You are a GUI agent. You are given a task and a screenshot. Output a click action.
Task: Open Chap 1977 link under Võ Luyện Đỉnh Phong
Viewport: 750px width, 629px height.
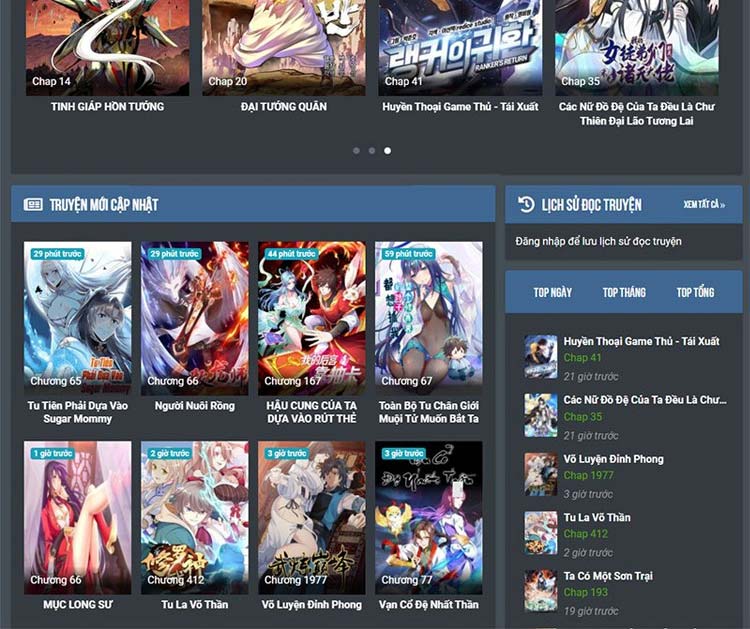pyautogui.click(x=589, y=475)
